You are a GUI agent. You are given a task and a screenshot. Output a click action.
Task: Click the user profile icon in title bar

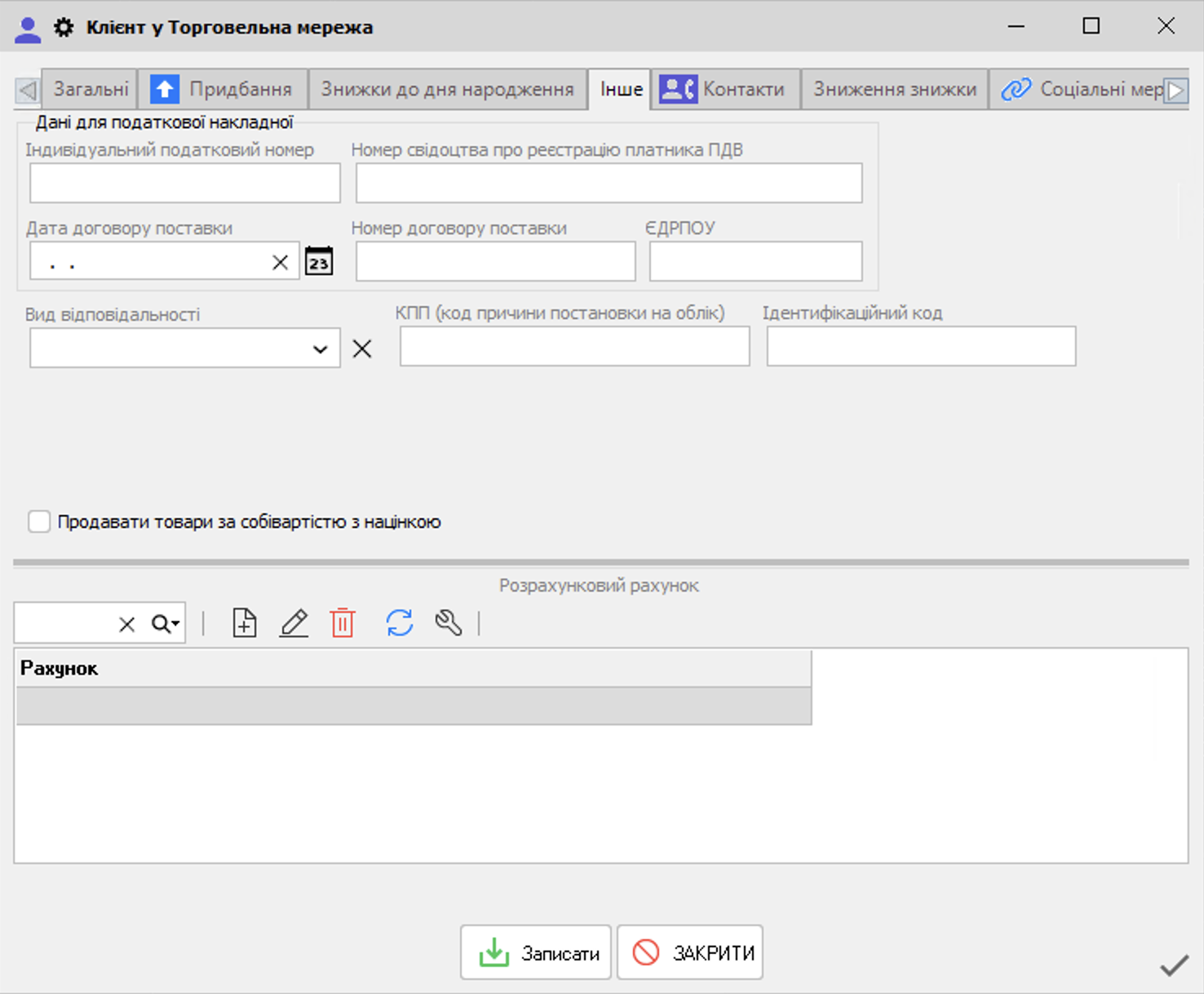tap(28, 29)
